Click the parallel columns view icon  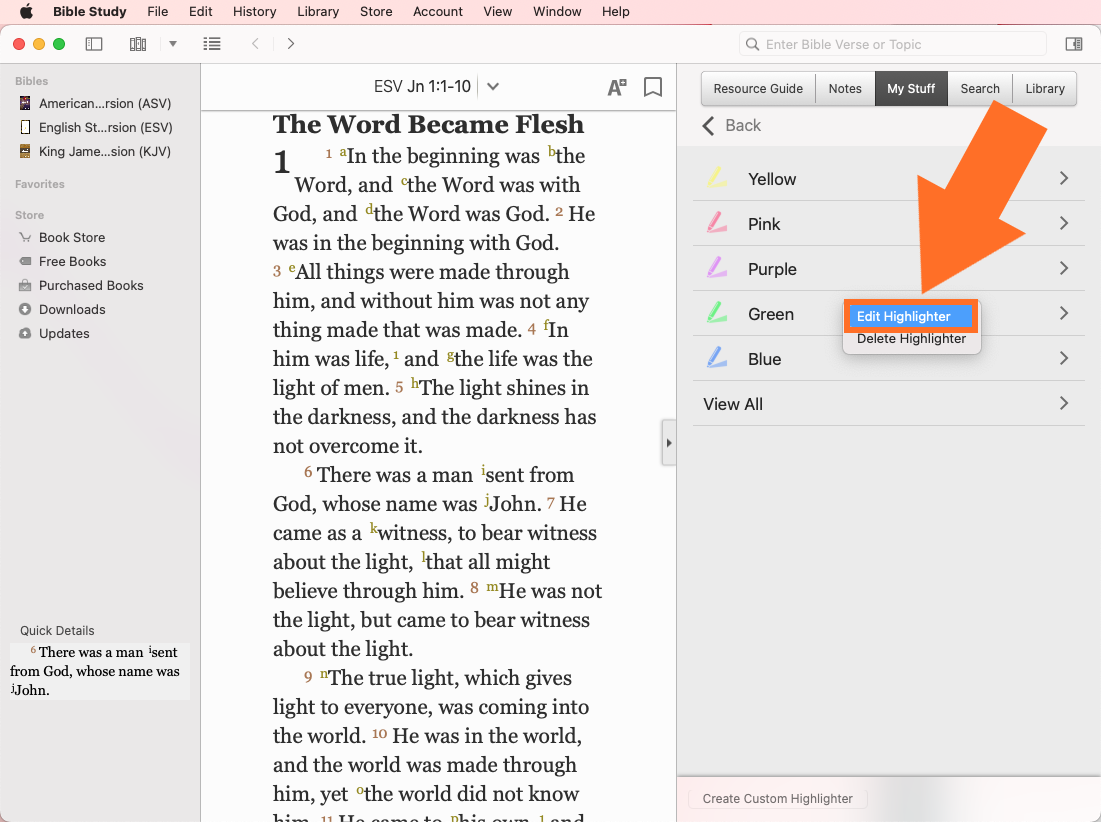[138, 44]
